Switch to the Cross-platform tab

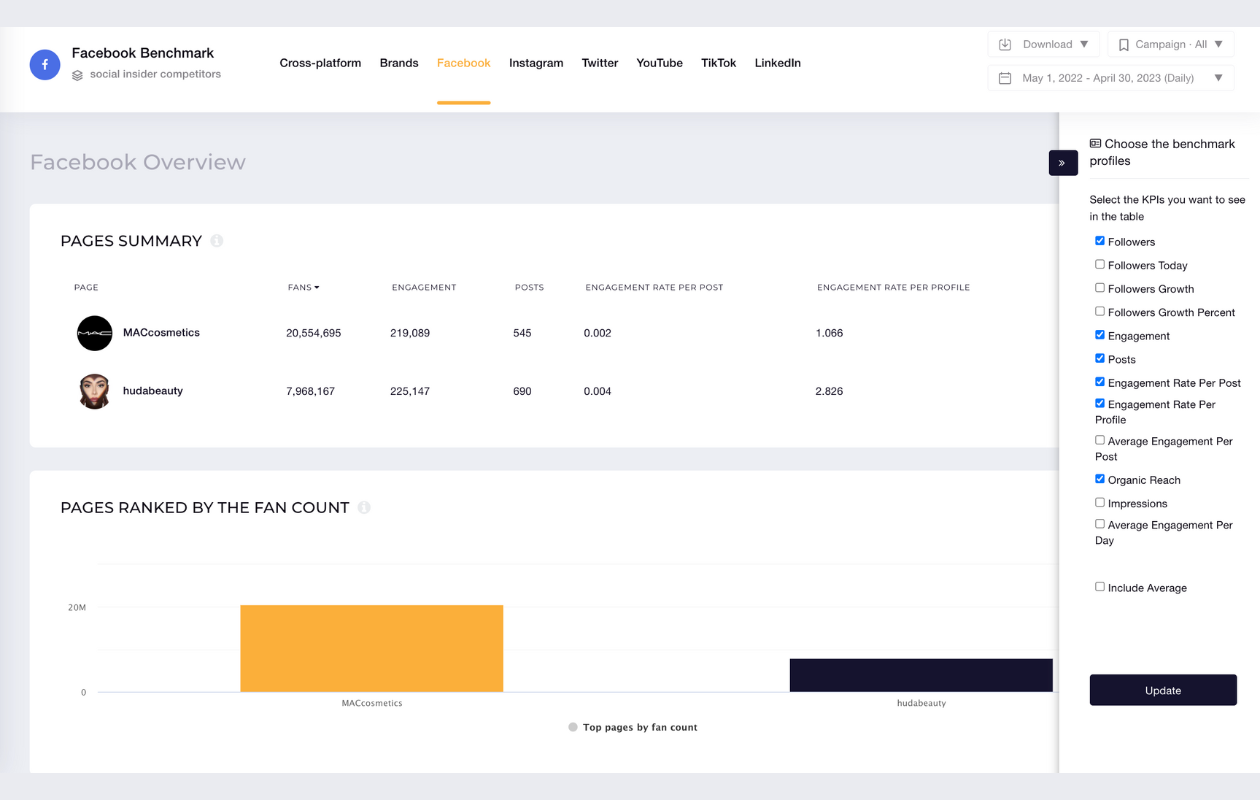pos(320,63)
